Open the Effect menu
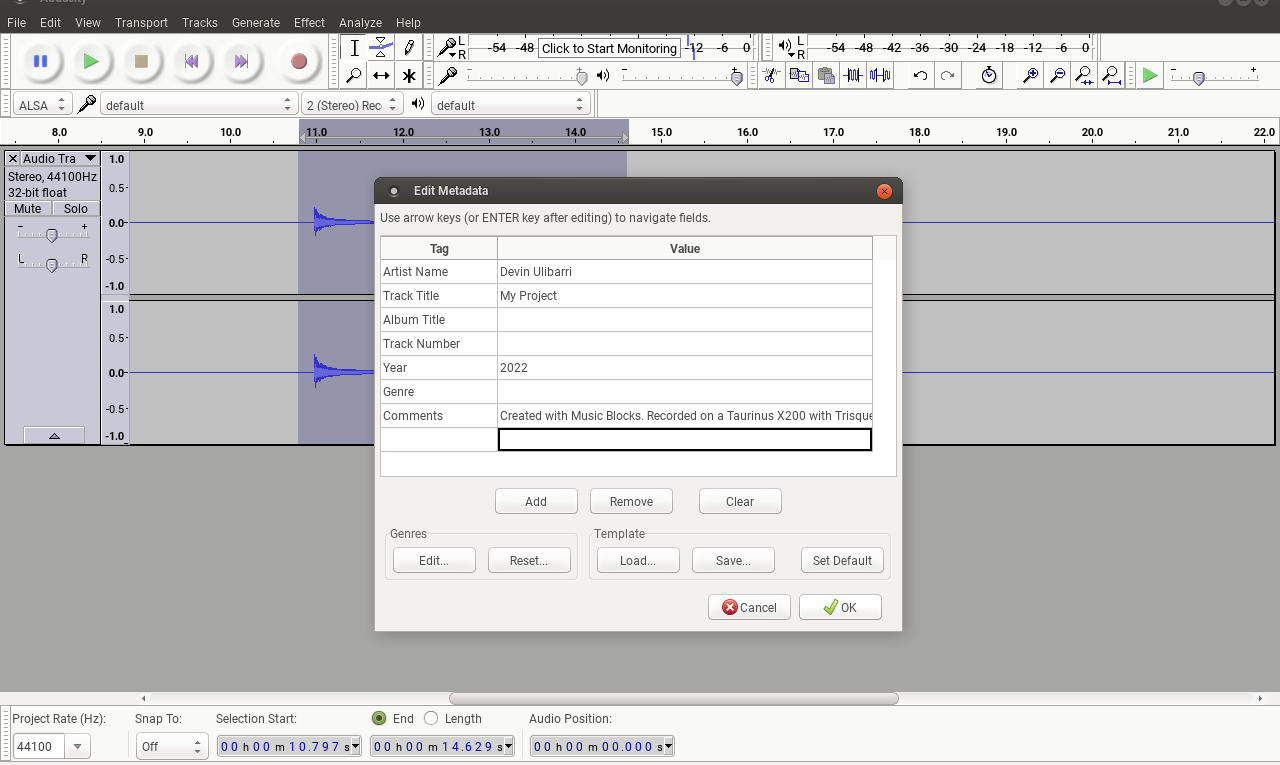The height and width of the screenshot is (765, 1280). [x=309, y=22]
